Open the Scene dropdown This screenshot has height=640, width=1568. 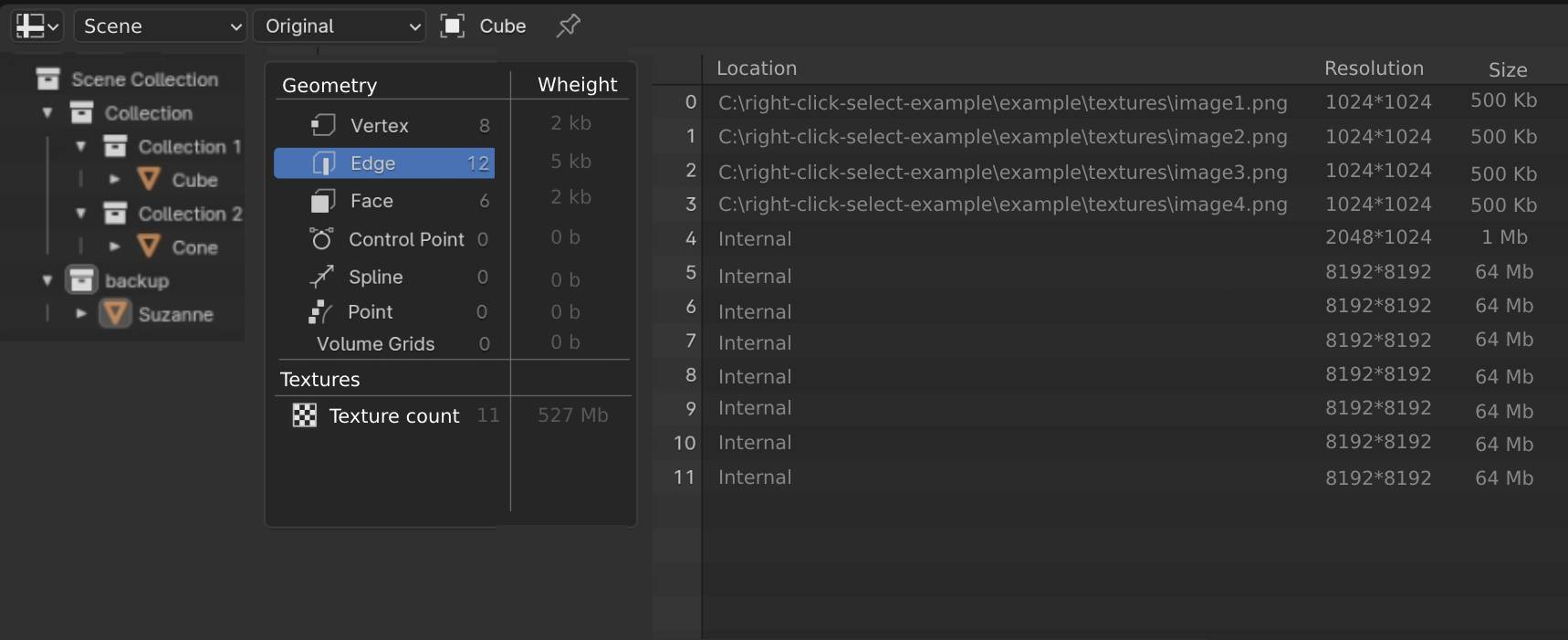tap(161, 26)
